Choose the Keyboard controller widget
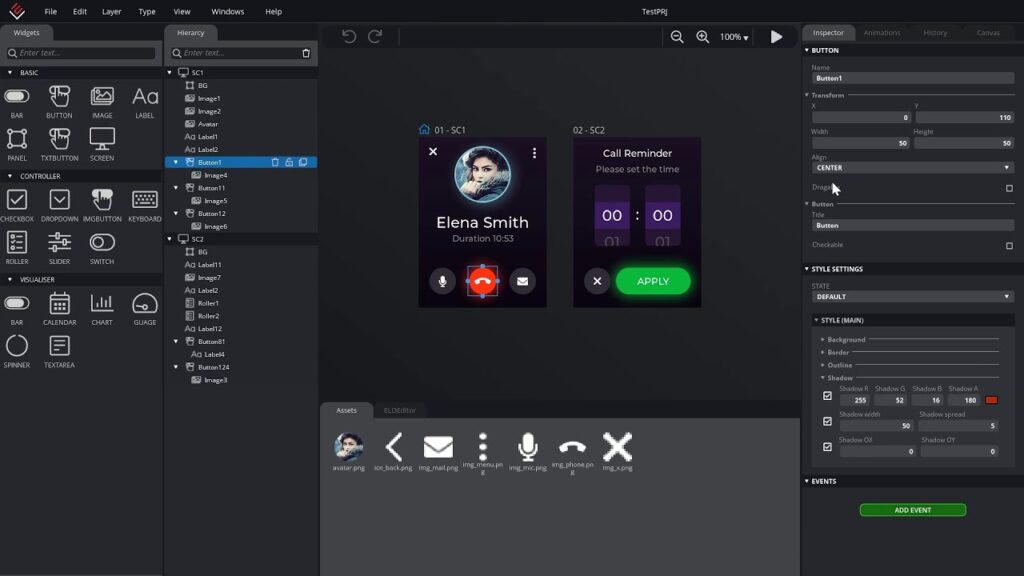 point(145,200)
